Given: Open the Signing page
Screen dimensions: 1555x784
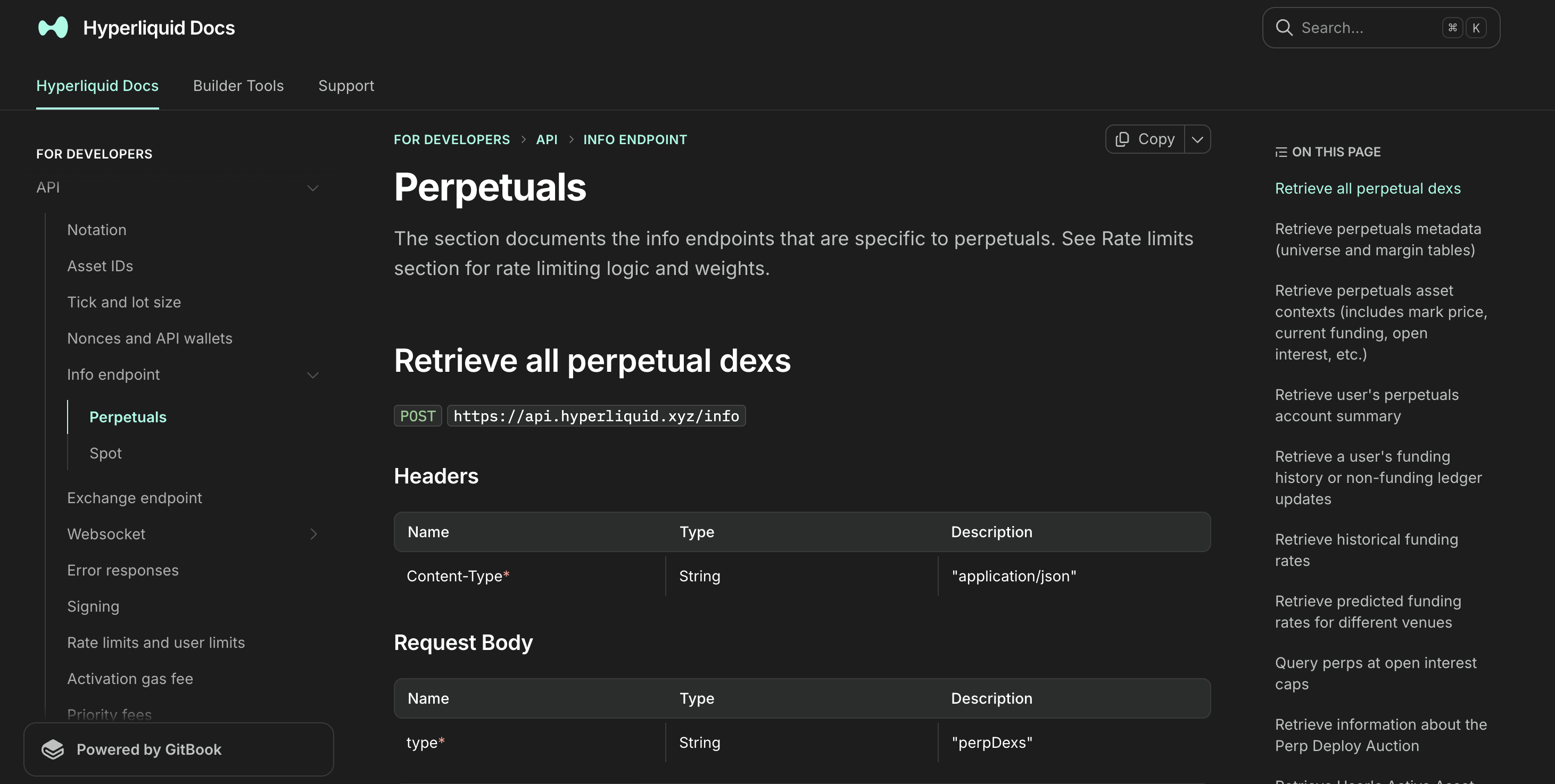Looking at the screenshot, I should [x=93, y=606].
